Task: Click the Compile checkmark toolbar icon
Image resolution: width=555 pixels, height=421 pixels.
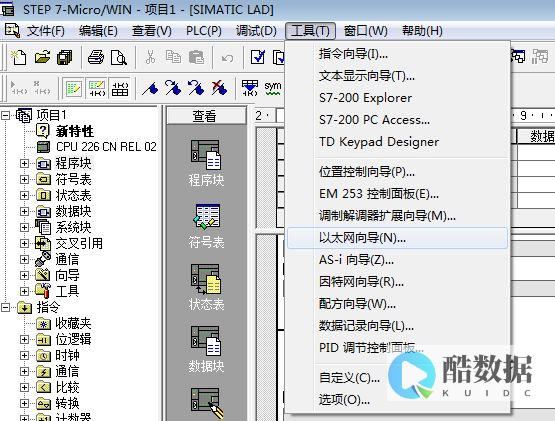Action: pyautogui.click(x=258, y=57)
